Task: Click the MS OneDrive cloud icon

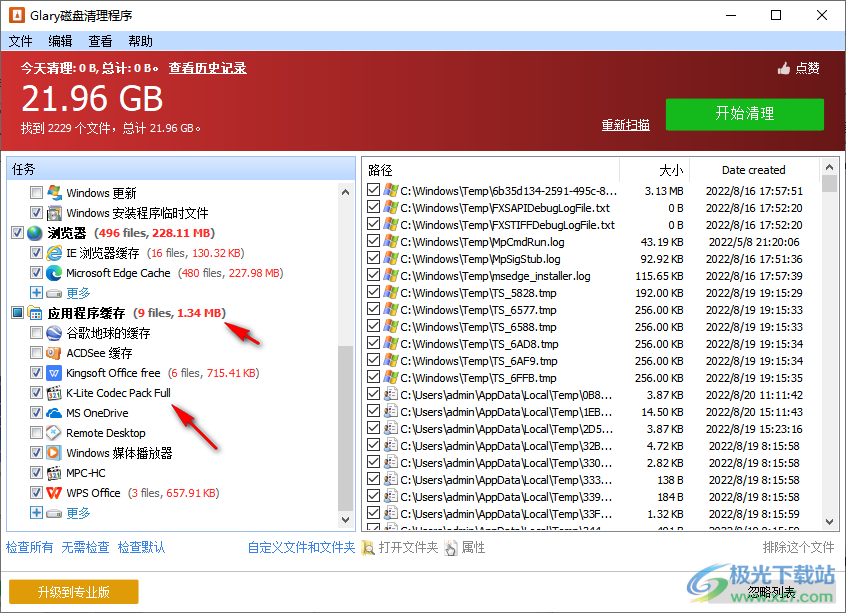Action: [56, 412]
